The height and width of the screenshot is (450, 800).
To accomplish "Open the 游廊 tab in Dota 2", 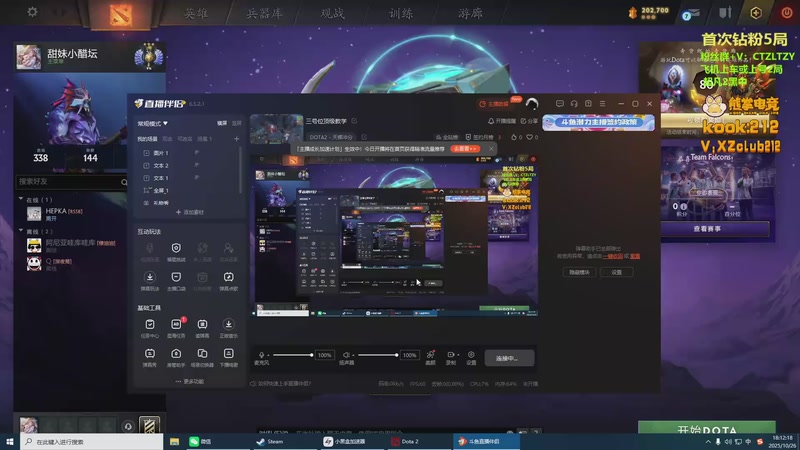I will 470,13.
